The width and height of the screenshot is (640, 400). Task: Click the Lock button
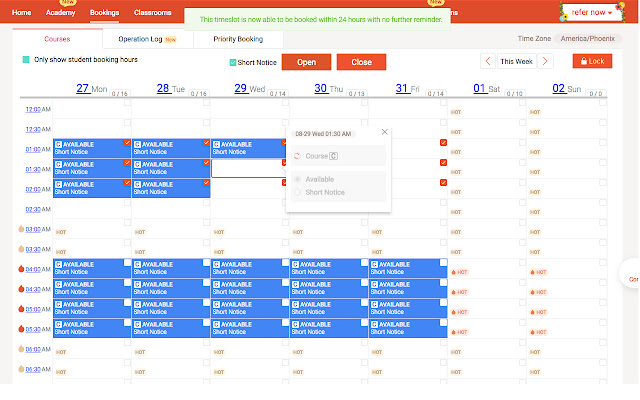coord(592,61)
